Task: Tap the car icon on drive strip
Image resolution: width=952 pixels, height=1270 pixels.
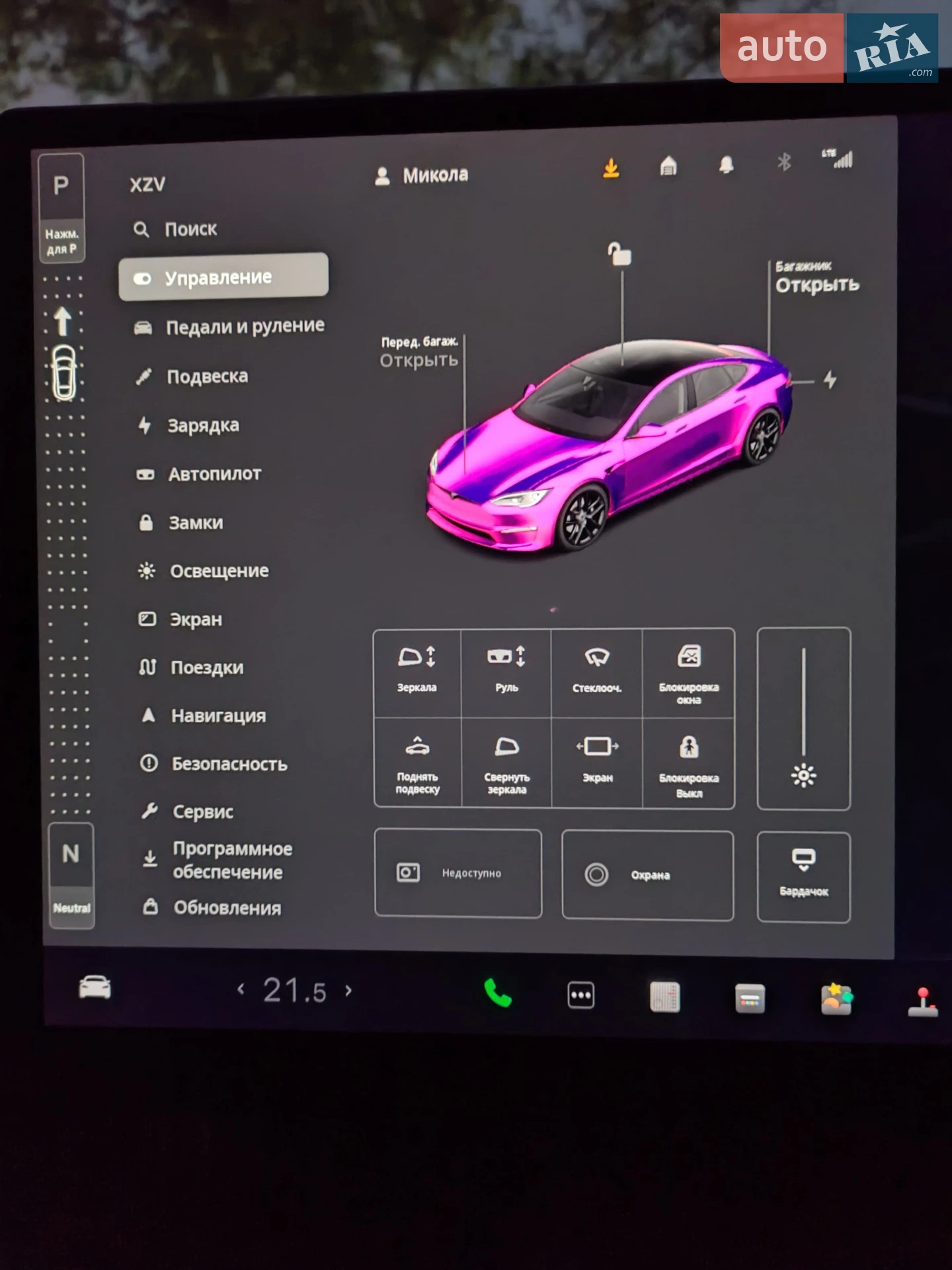Action: pyautogui.click(x=64, y=374)
